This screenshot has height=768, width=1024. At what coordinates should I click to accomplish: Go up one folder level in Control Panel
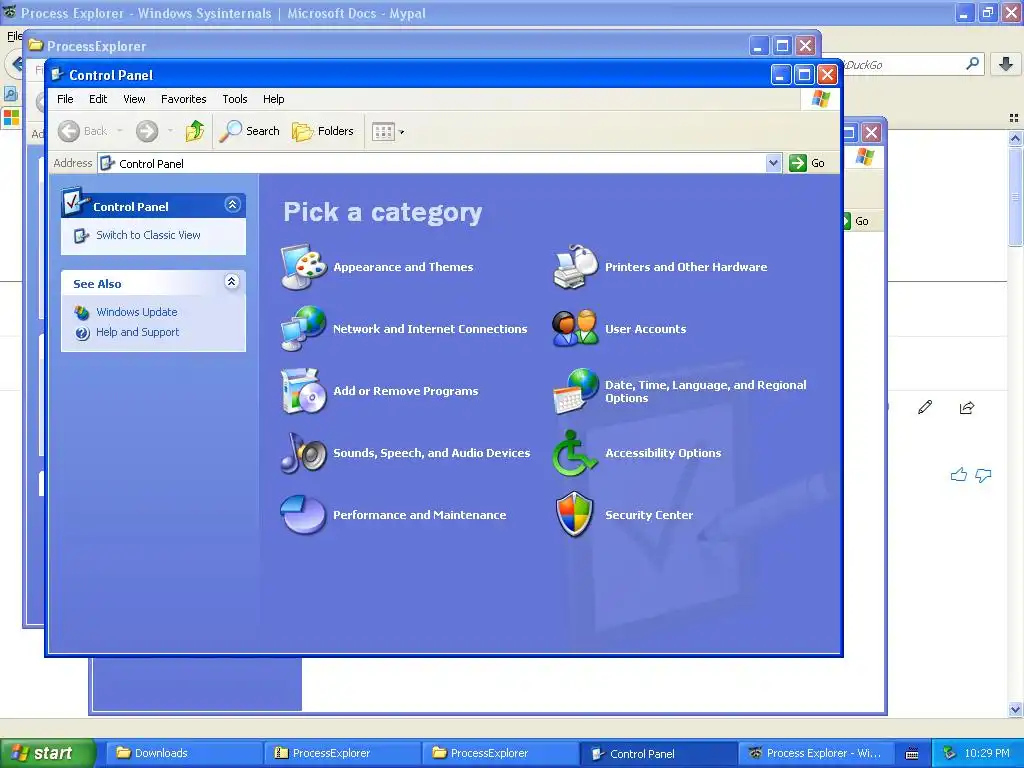195,131
